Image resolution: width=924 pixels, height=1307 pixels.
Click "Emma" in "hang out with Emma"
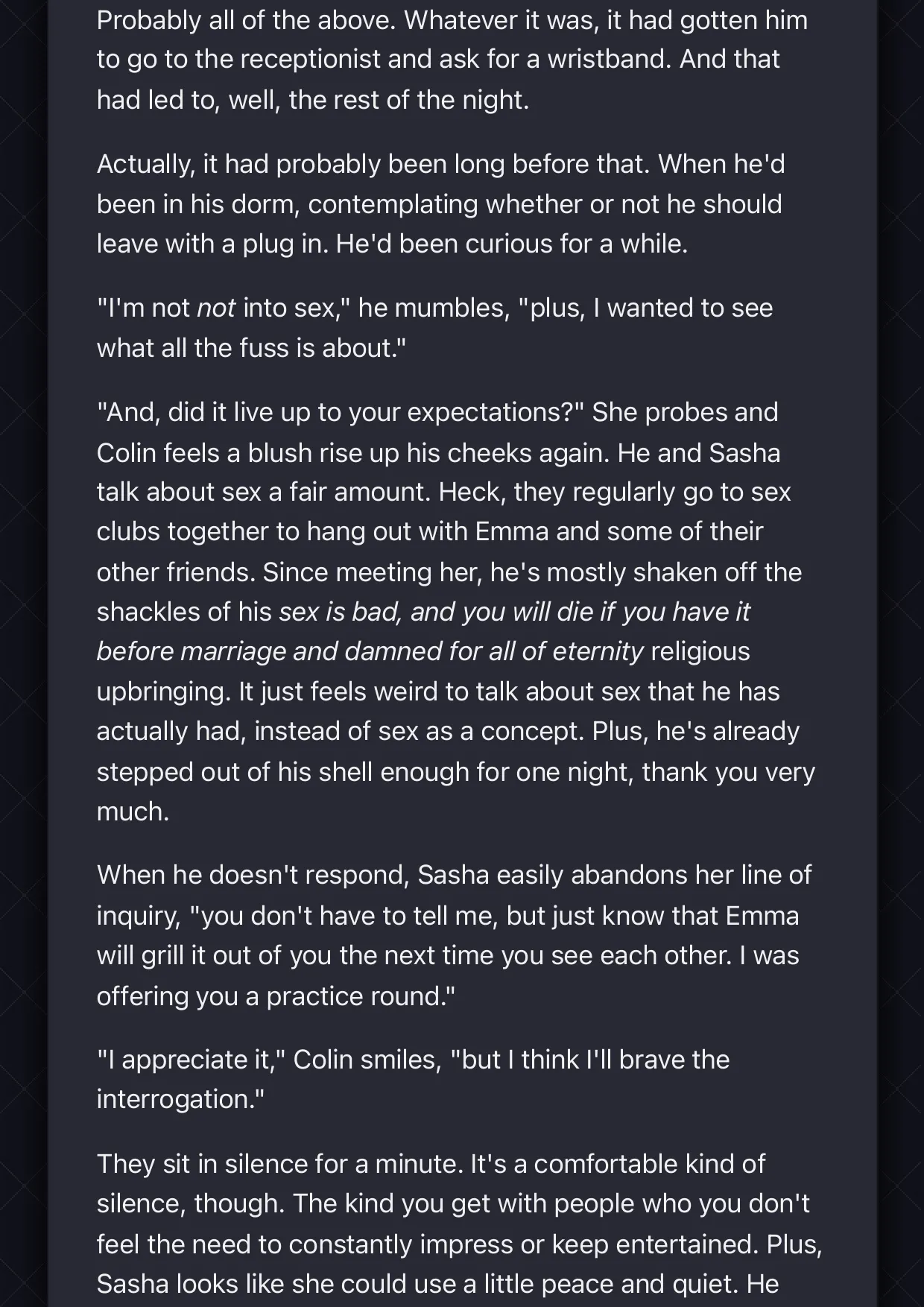511,531
